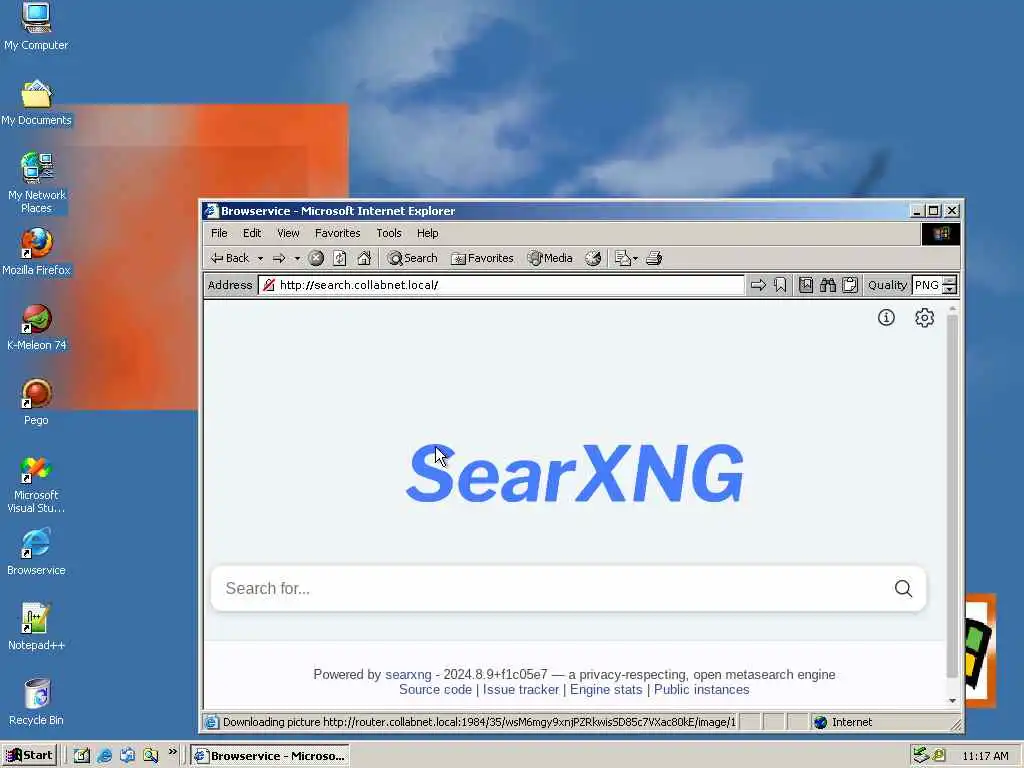Click the Browservice taskbar button
This screenshot has width=1024, height=768.
270,756
